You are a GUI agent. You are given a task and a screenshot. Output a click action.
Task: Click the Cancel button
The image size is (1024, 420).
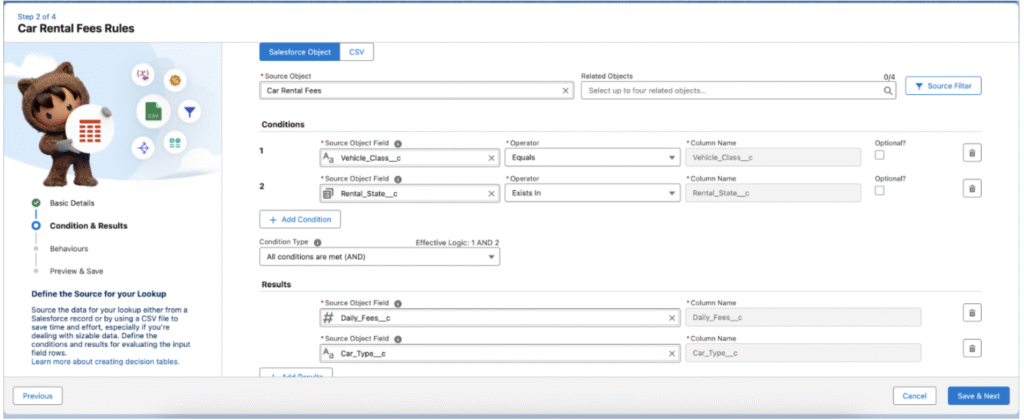click(x=914, y=396)
